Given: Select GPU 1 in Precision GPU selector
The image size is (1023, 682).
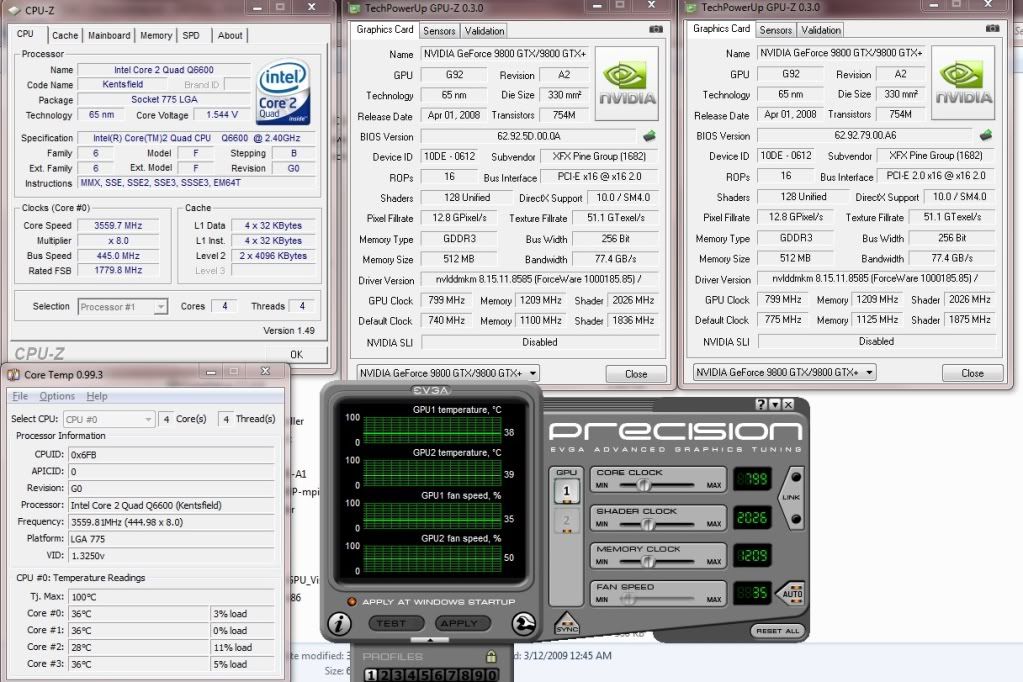Looking at the screenshot, I should pos(566,491).
